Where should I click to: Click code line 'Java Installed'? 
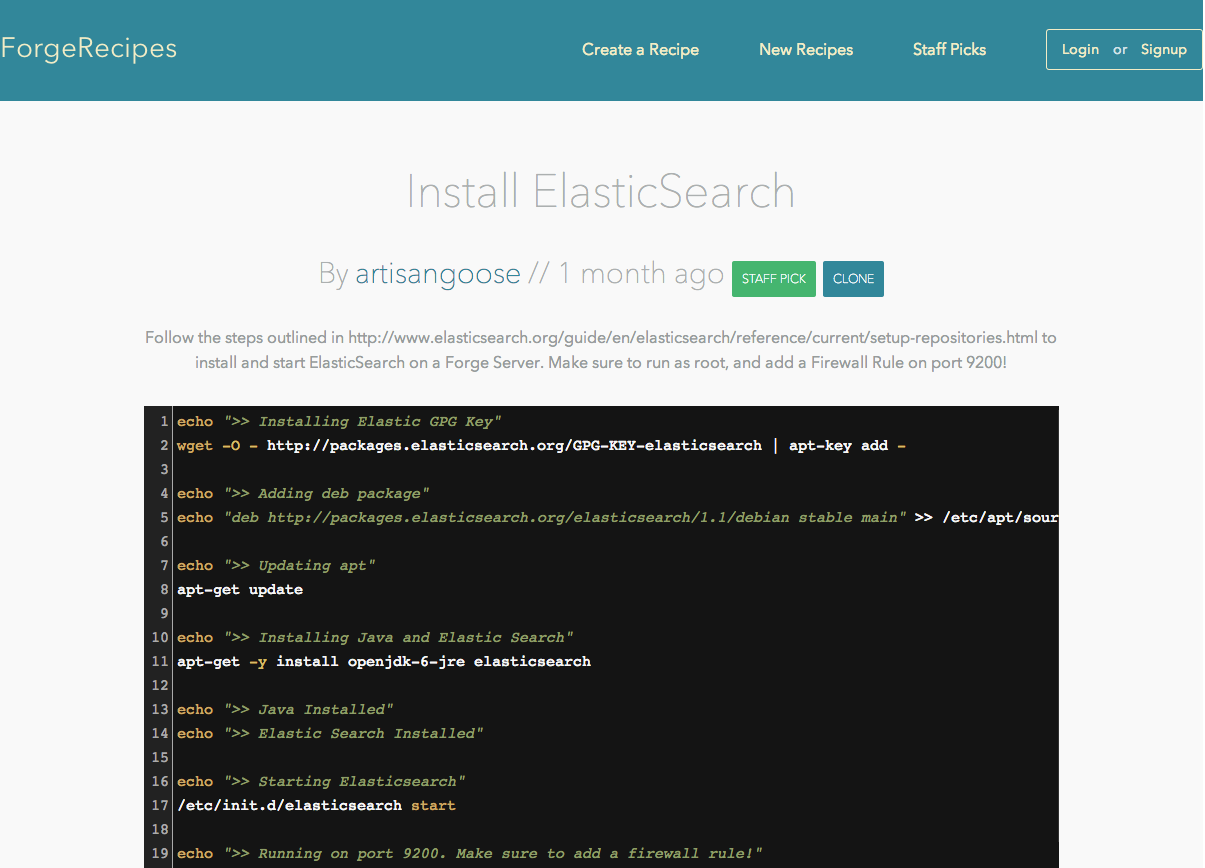[x=285, y=709]
